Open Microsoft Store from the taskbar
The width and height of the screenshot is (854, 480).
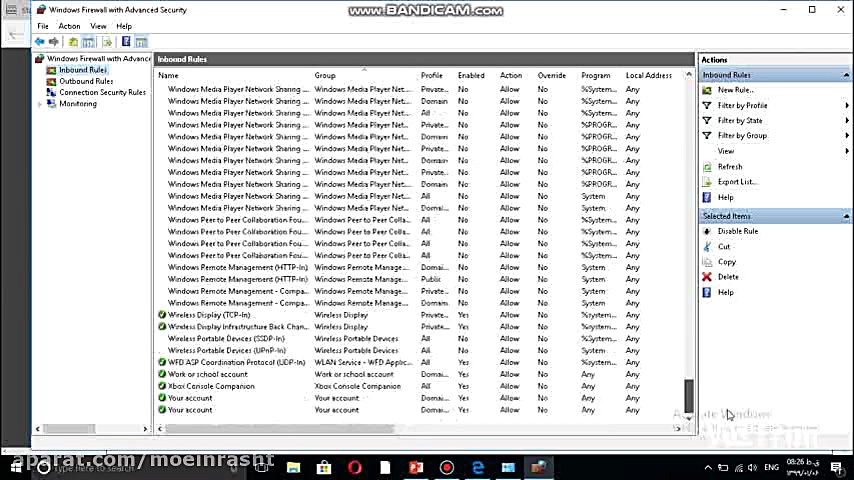(x=324, y=467)
